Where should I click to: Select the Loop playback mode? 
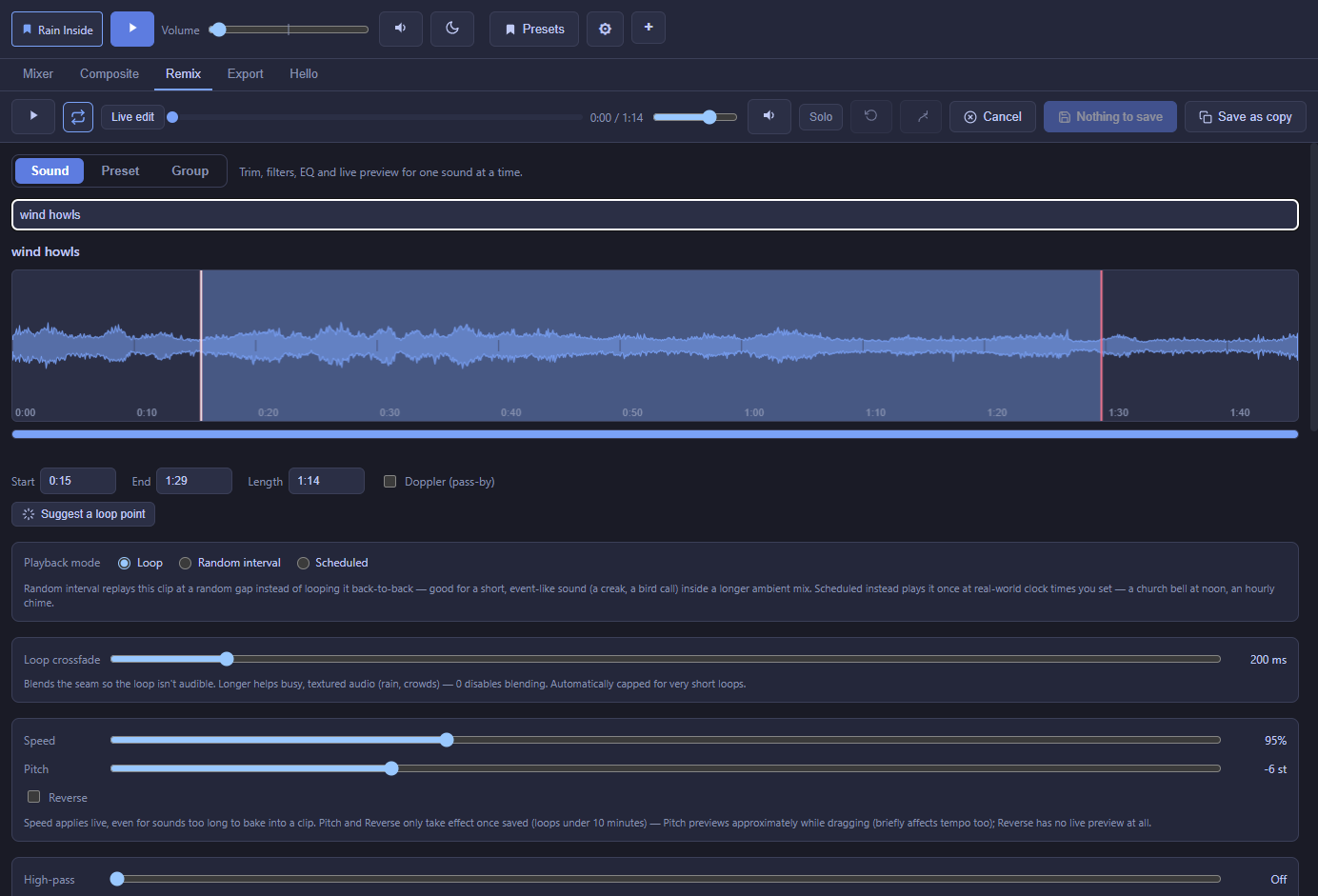(x=124, y=563)
